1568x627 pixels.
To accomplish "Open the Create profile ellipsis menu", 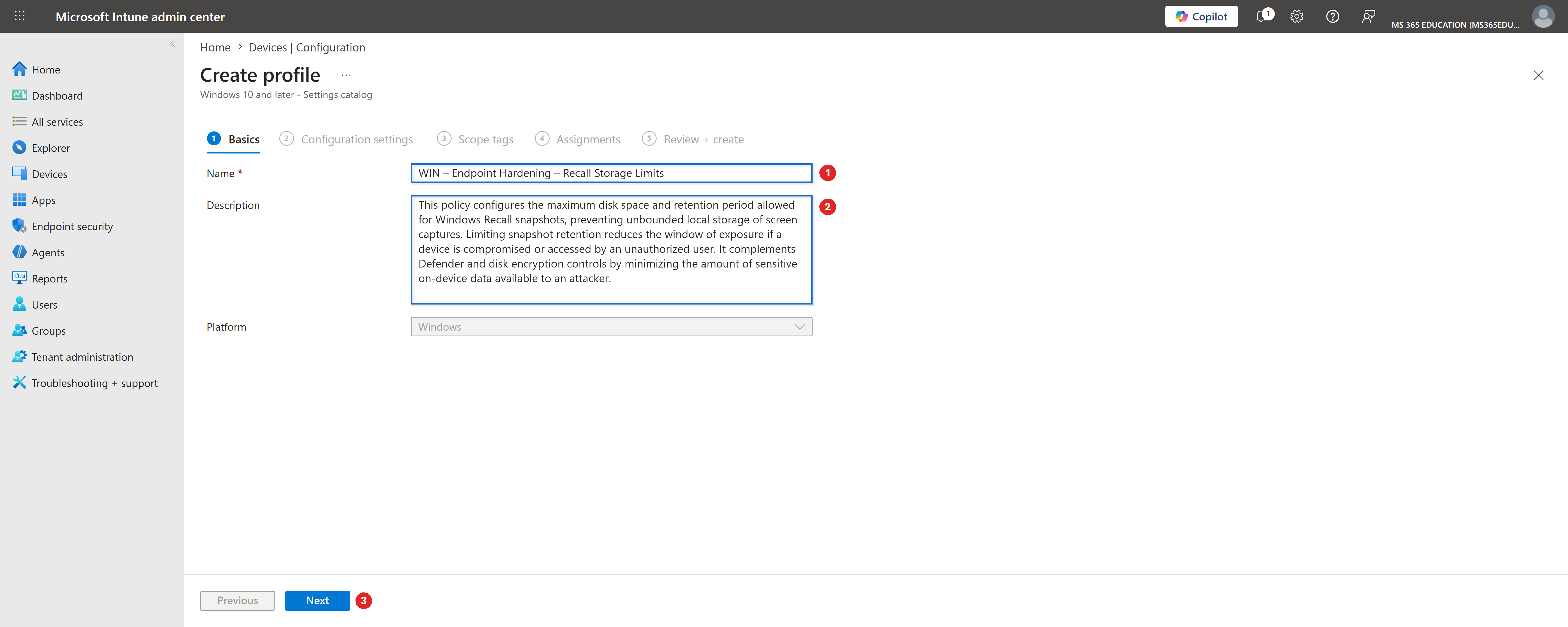I will click(346, 75).
